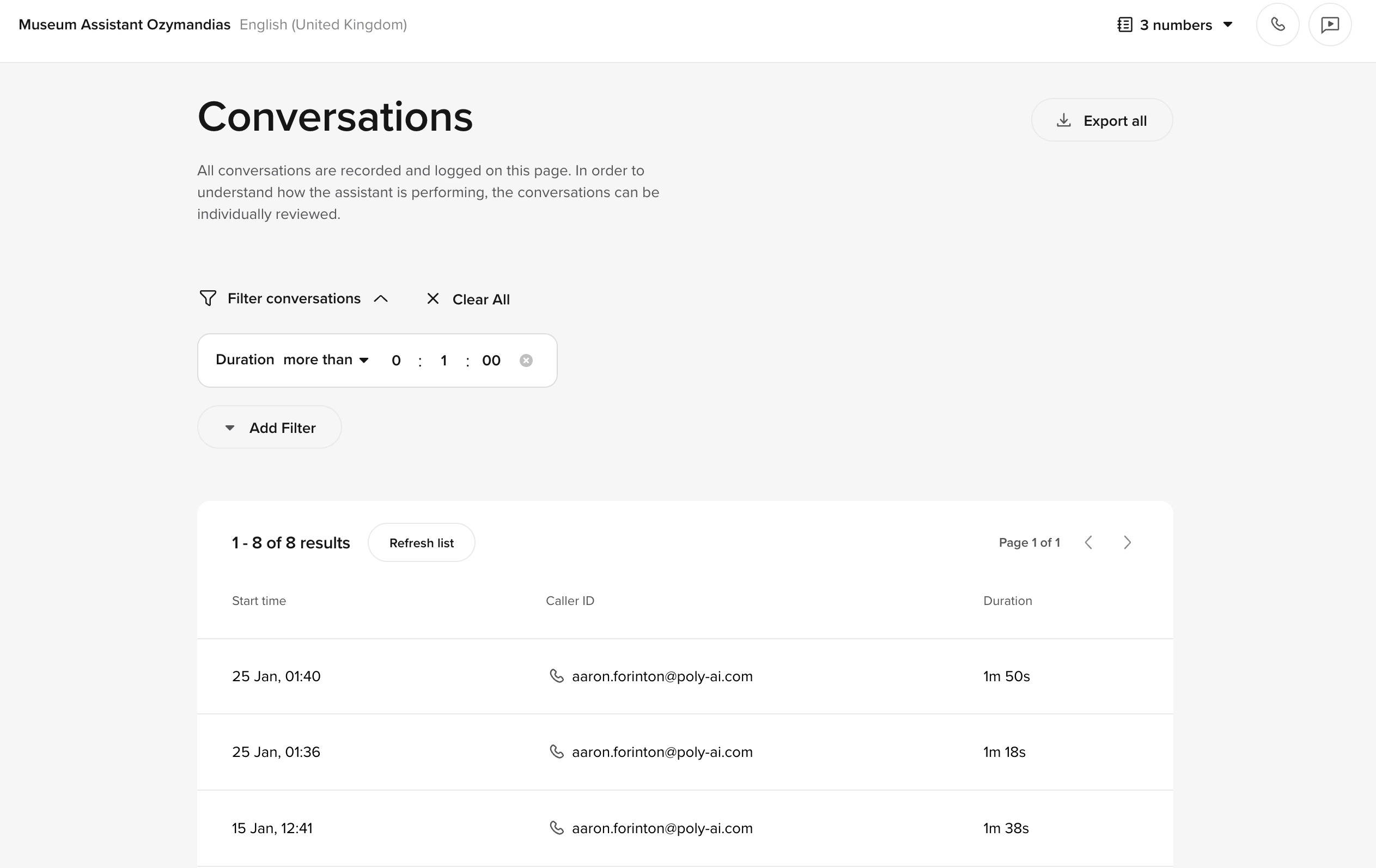Click the numbers list icon next to 3 numbers
This screenshot has width=1376, height=868.
click(1123, 24)
